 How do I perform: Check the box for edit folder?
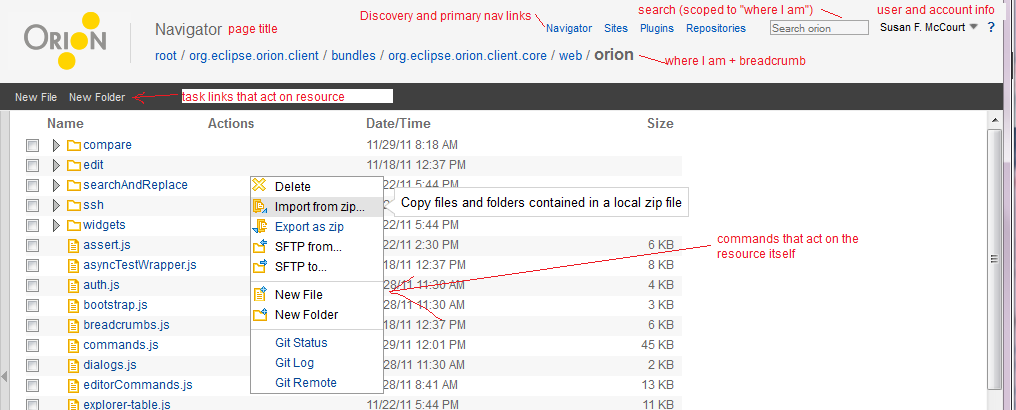tap(32, 166)
